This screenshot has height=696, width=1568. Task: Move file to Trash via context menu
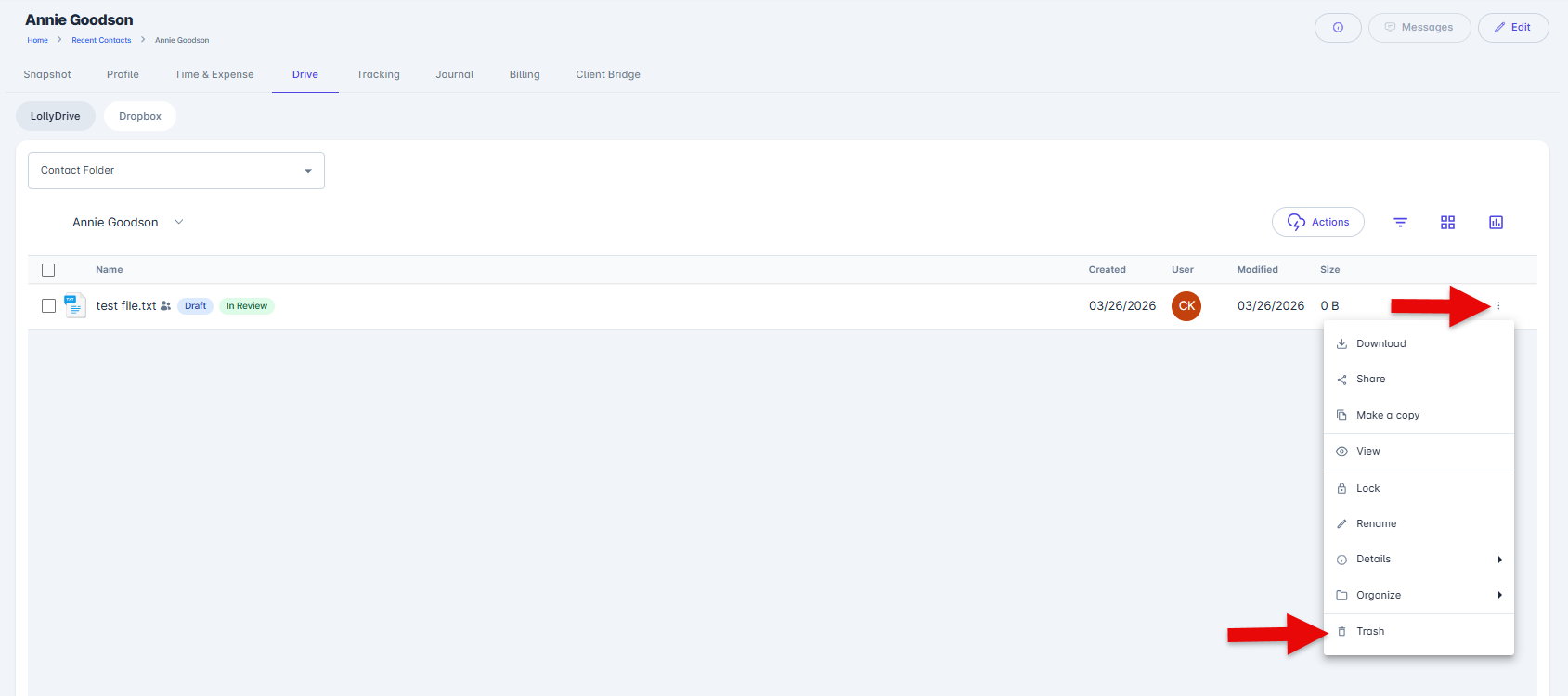tap(1419, 632)
